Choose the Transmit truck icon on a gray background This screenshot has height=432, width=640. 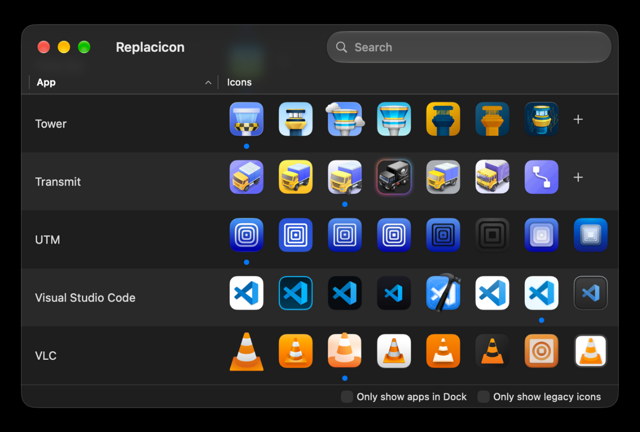click(443, 177)
